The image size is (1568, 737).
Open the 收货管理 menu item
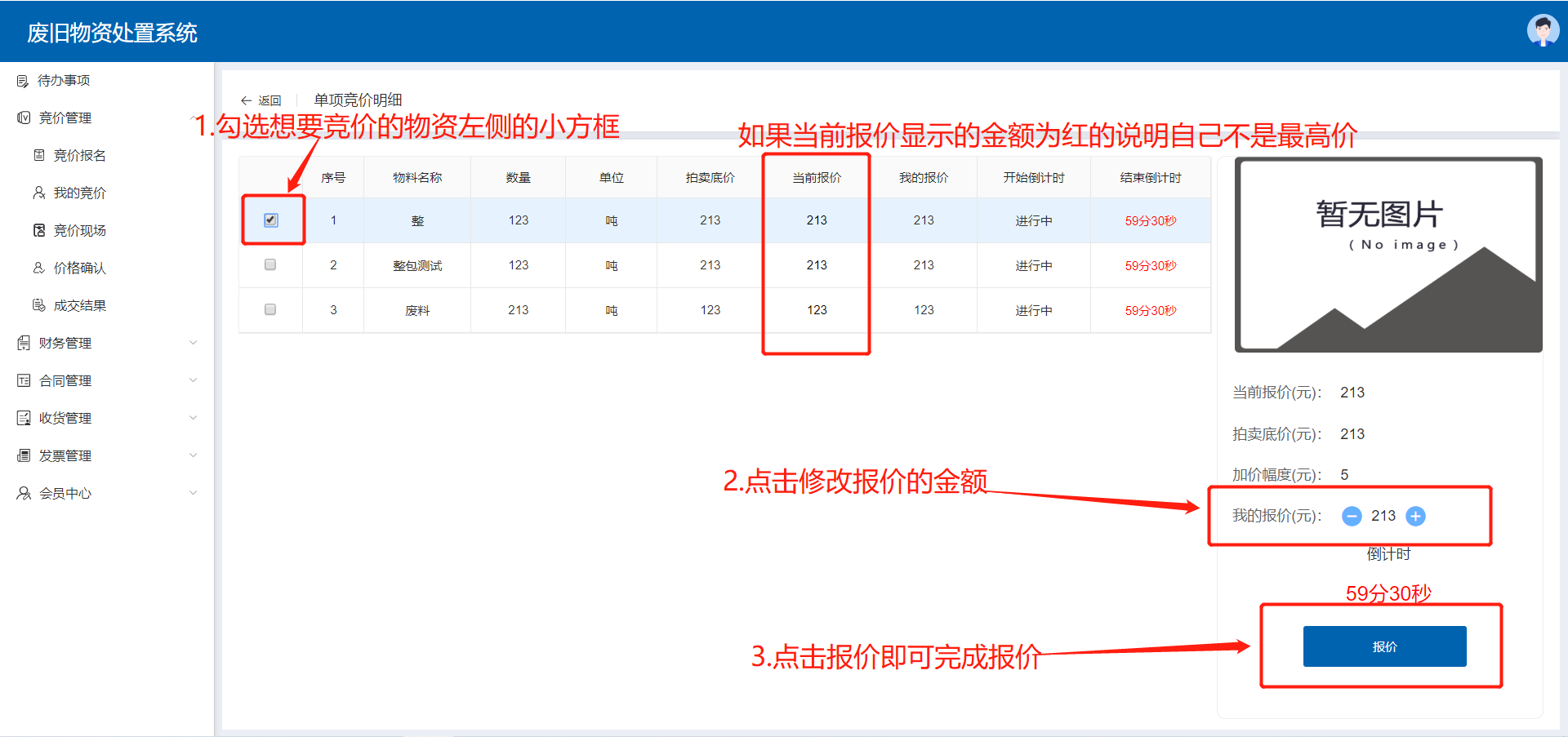65,418
